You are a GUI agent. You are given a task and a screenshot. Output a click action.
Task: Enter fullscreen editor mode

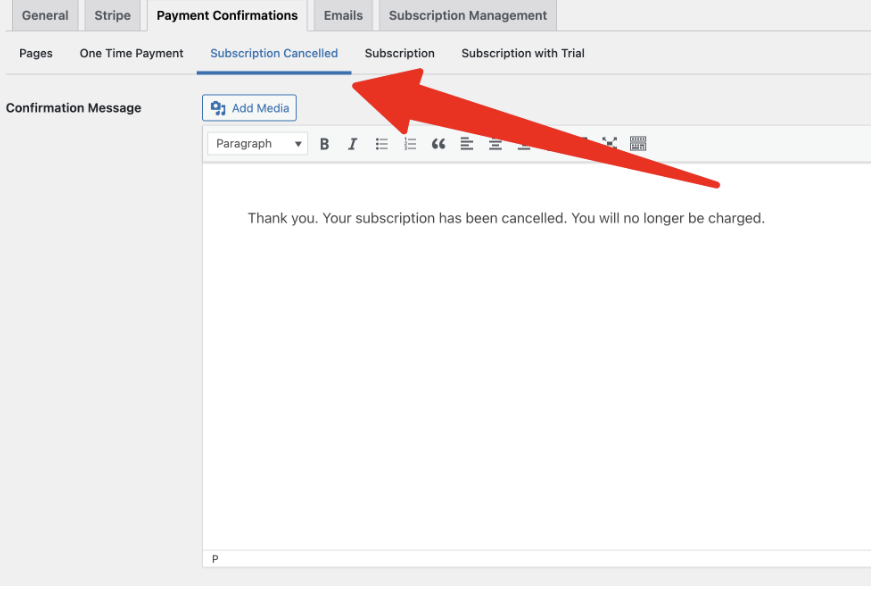pyautogui.click(x=610, y=144)
